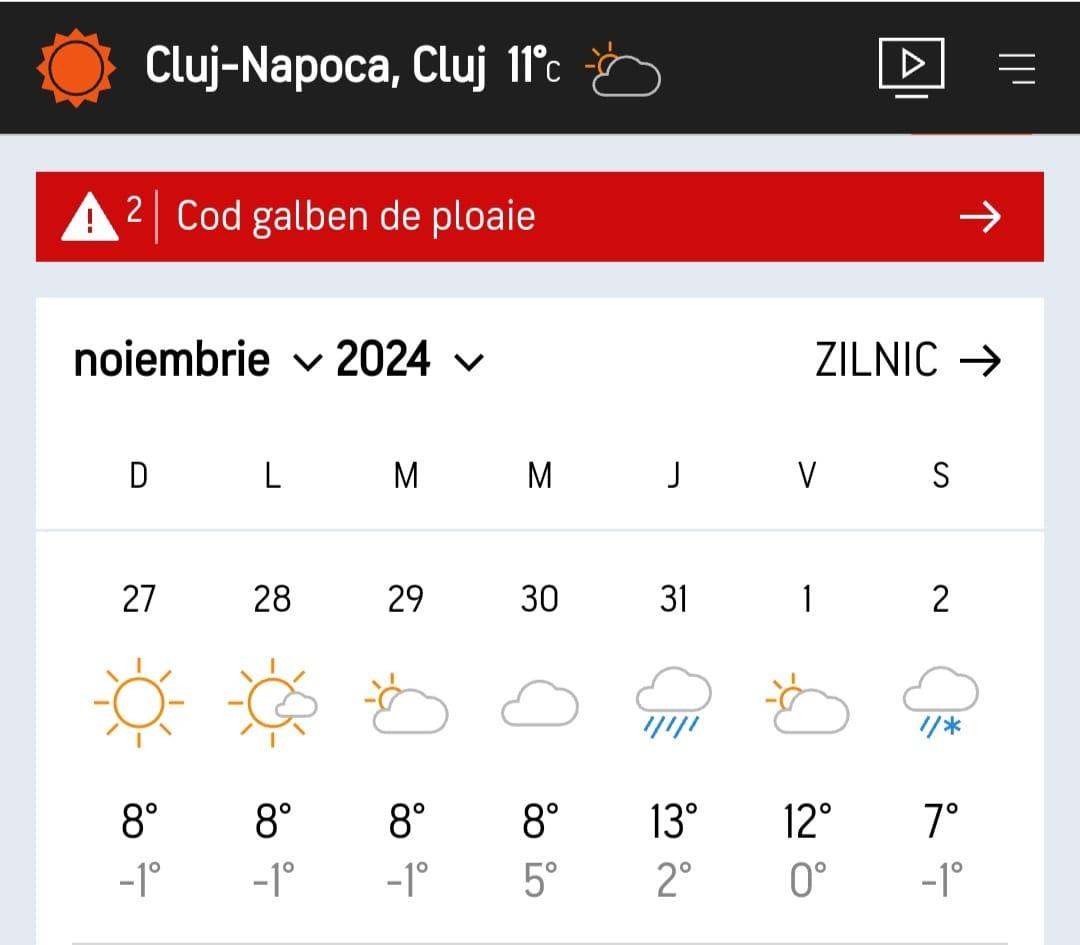Click the orange sun logo icon

point(70,68)
